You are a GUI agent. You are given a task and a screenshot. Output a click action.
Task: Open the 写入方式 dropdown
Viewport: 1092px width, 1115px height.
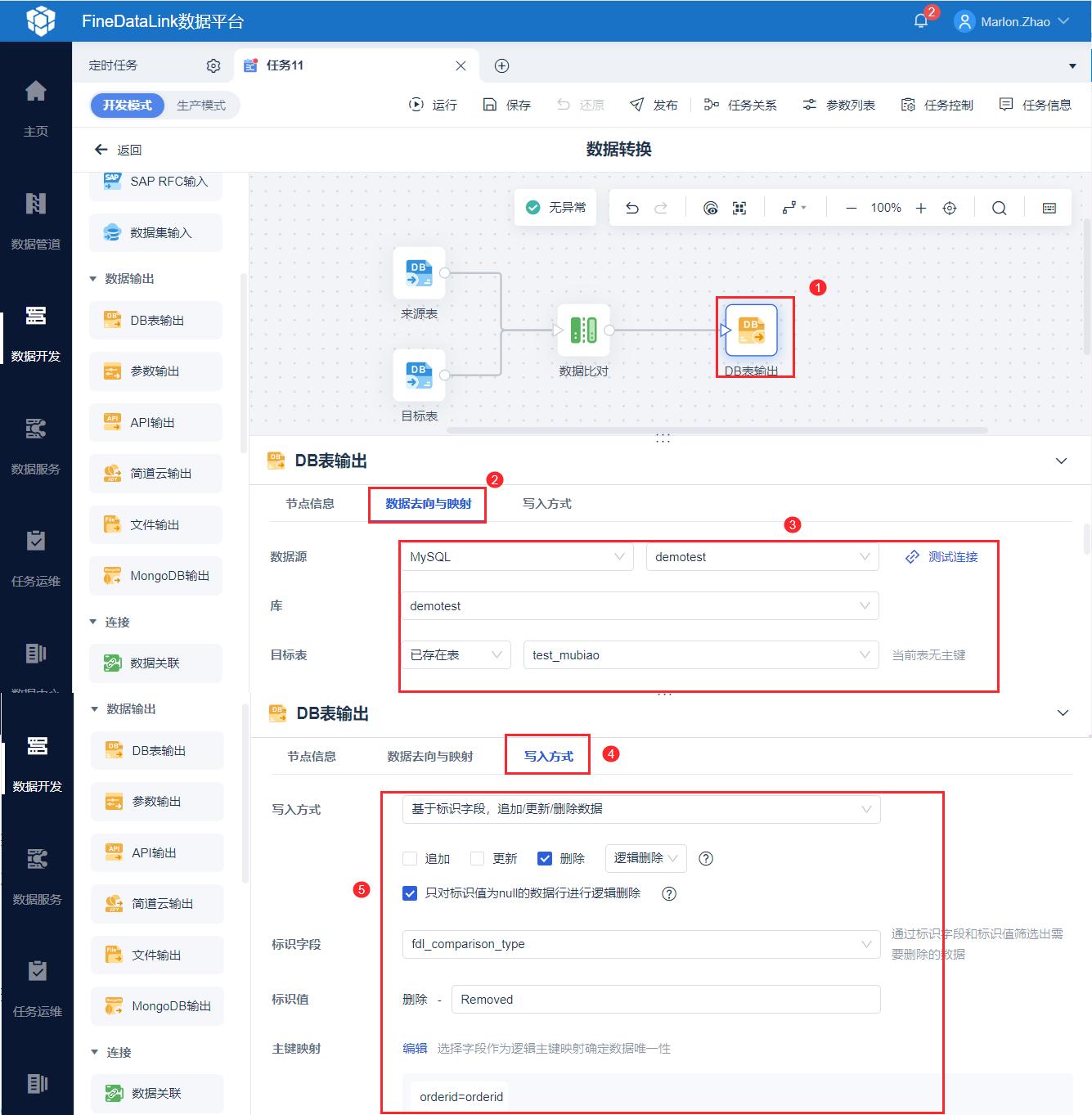(x=641, y=809)
